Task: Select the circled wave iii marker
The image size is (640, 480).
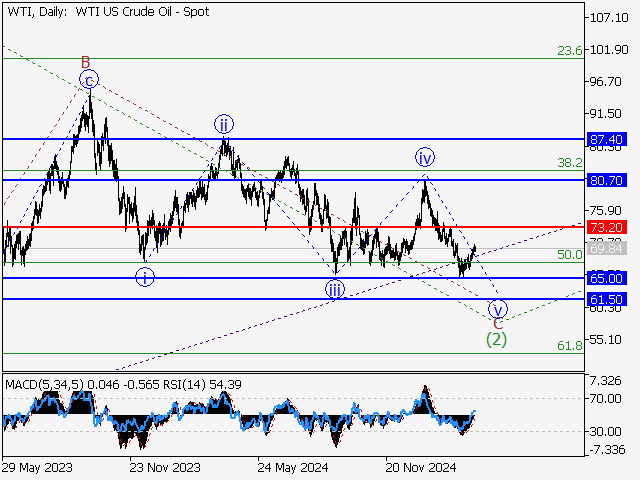Action: [335, 289]
